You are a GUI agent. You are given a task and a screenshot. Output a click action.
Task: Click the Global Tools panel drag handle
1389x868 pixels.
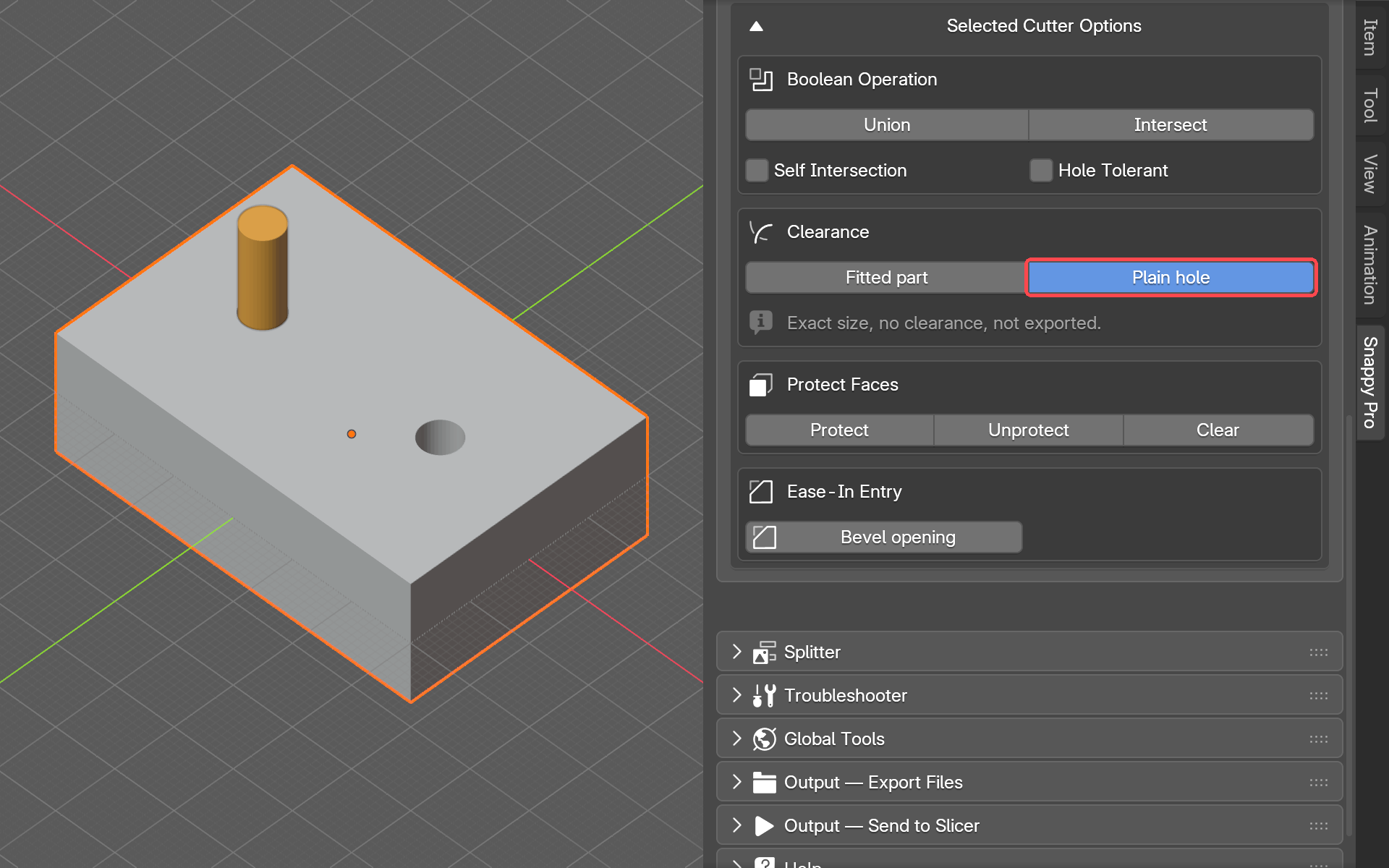[1318, 739]
